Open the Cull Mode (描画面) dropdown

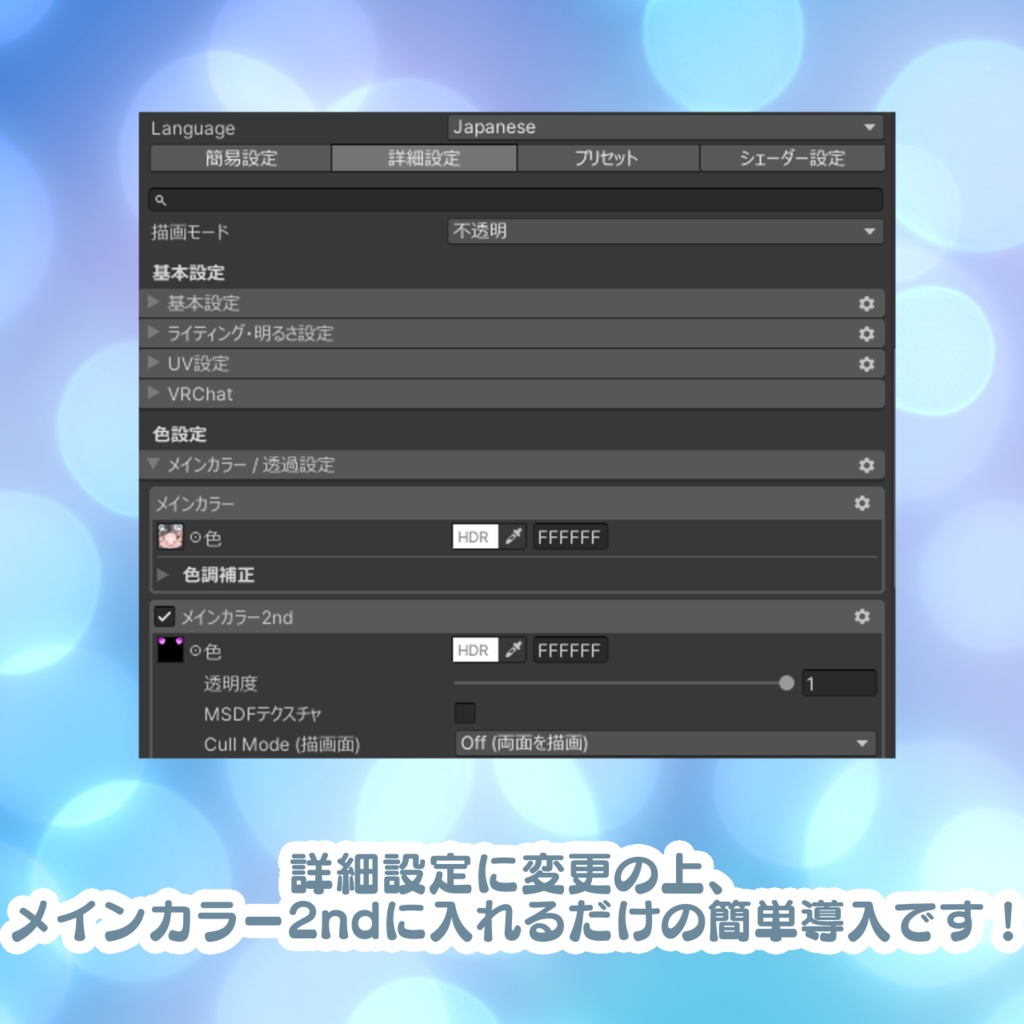click(x=665, y=744)
